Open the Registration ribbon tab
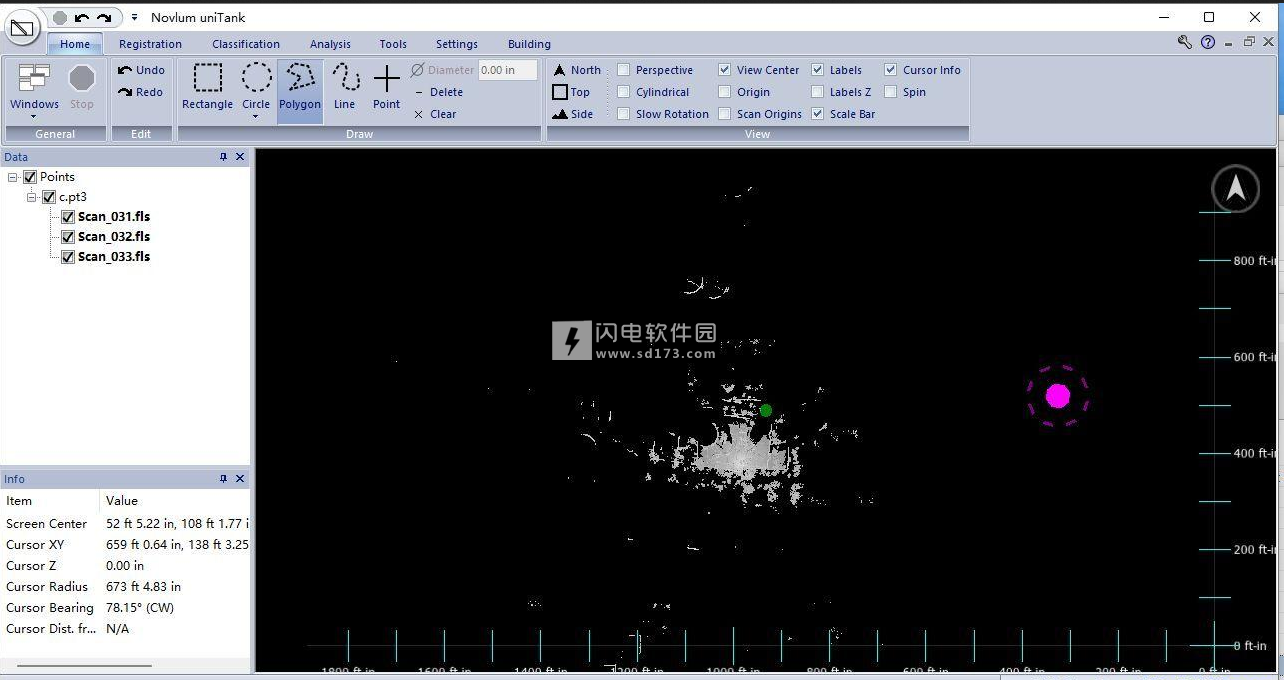 tap(150, 44)
